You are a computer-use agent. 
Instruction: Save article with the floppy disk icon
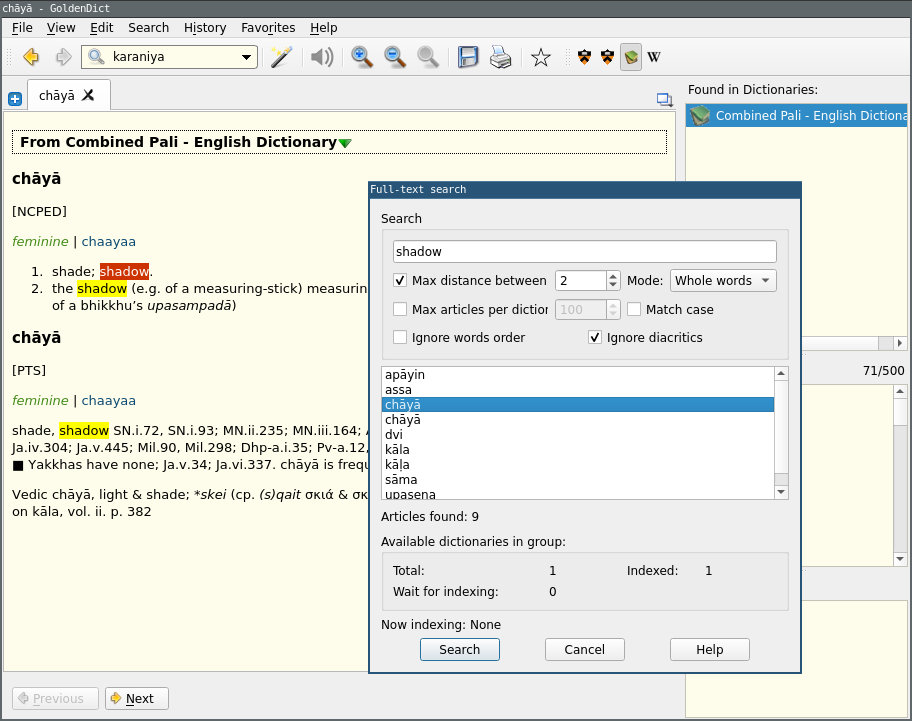(468, 57)
